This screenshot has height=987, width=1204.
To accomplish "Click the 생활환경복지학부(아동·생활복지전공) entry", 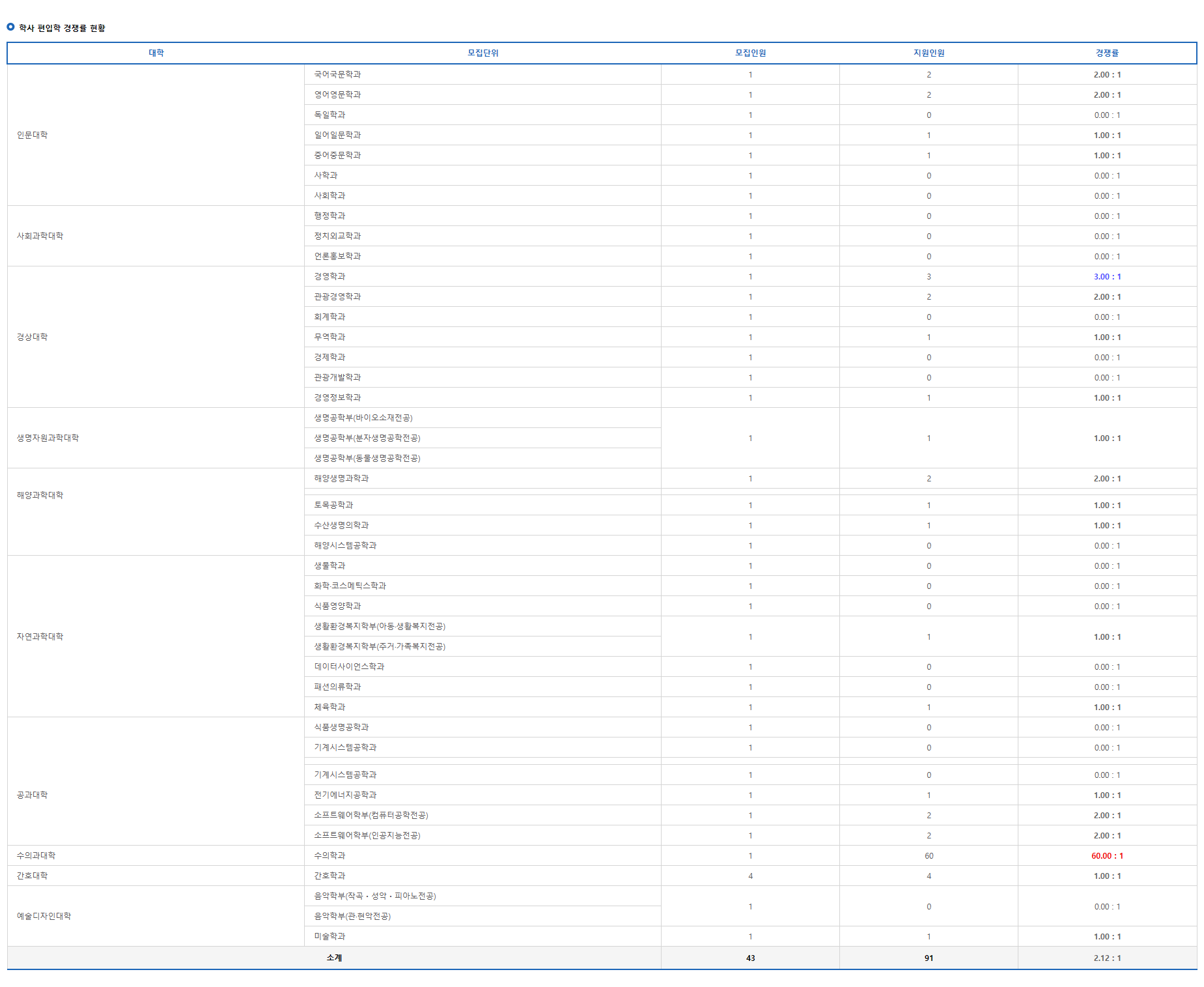I will pyautogui.click(x=380, y=626).
